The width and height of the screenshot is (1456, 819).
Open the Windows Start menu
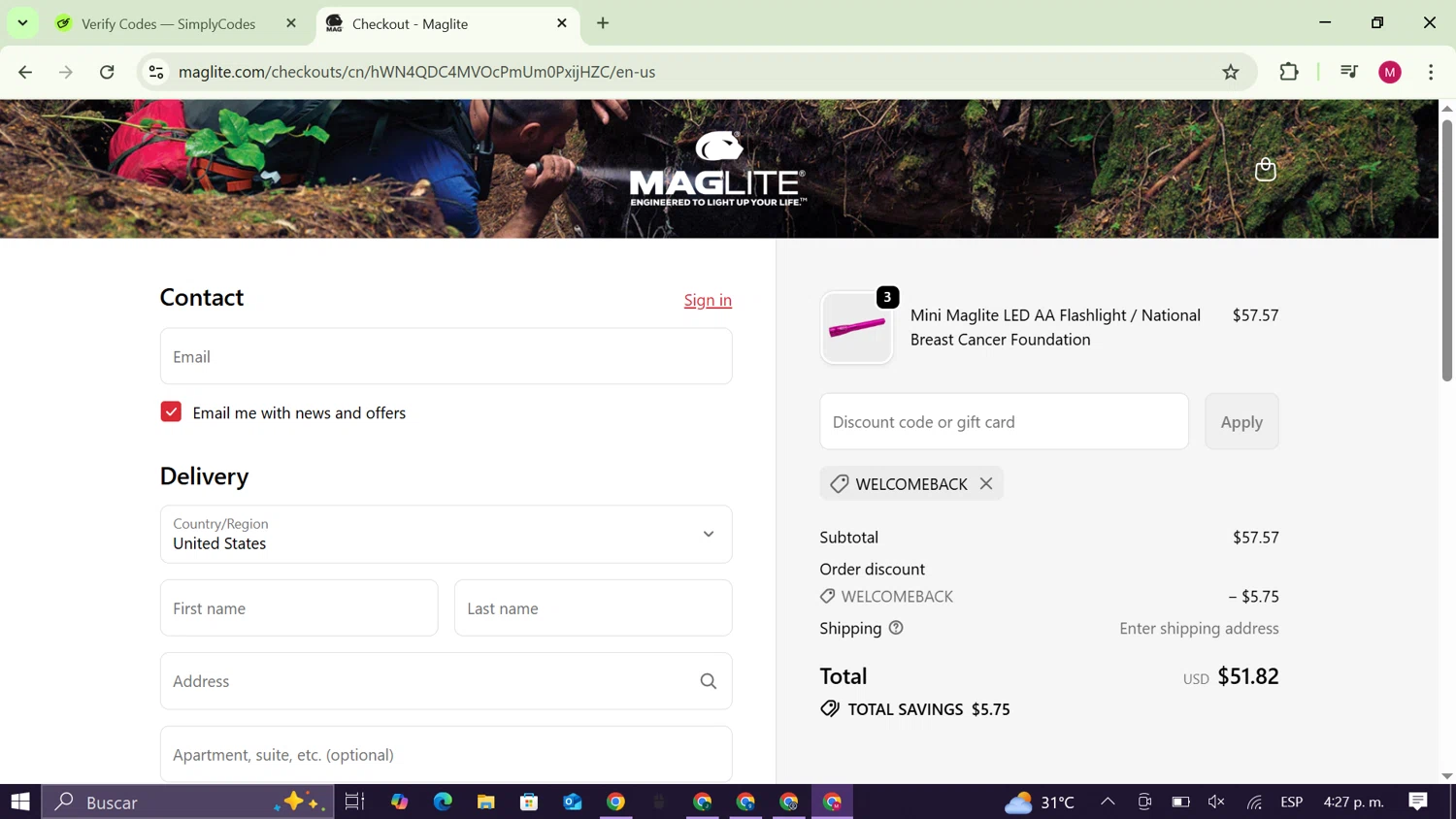20,802
